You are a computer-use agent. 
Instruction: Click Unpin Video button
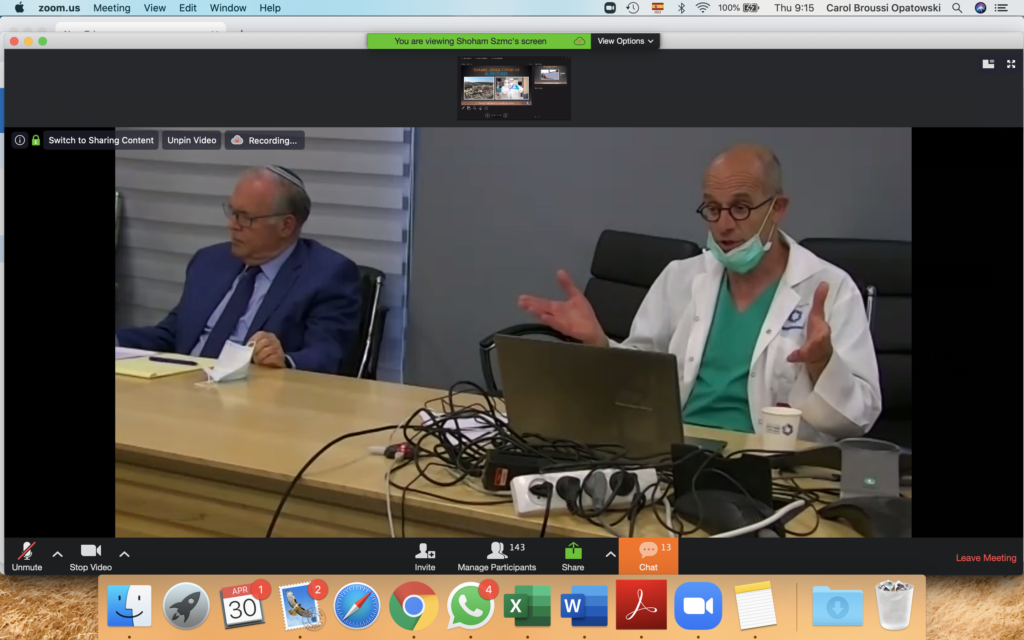[191, 140]
